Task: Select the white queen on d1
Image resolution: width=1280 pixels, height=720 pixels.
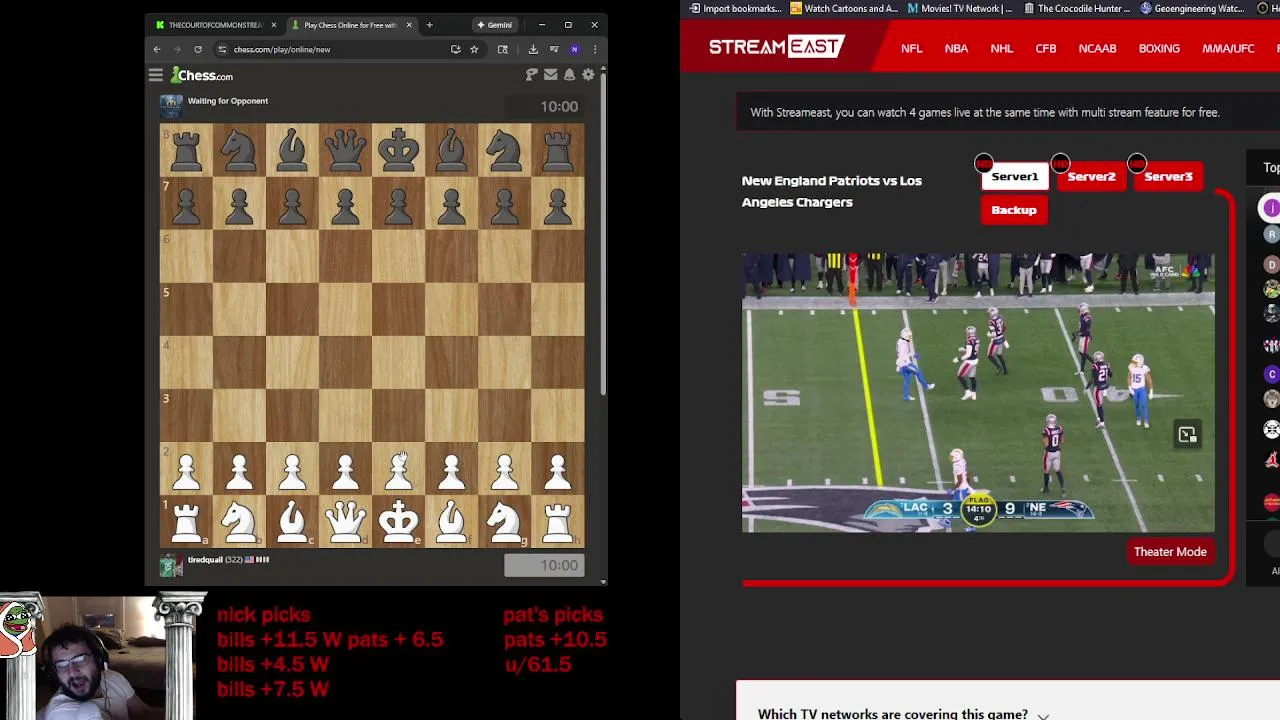Action: 345,521
